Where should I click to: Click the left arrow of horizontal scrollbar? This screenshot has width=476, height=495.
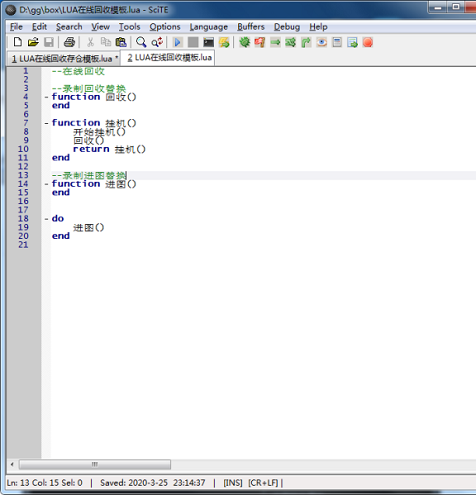(x=12, y=464)
